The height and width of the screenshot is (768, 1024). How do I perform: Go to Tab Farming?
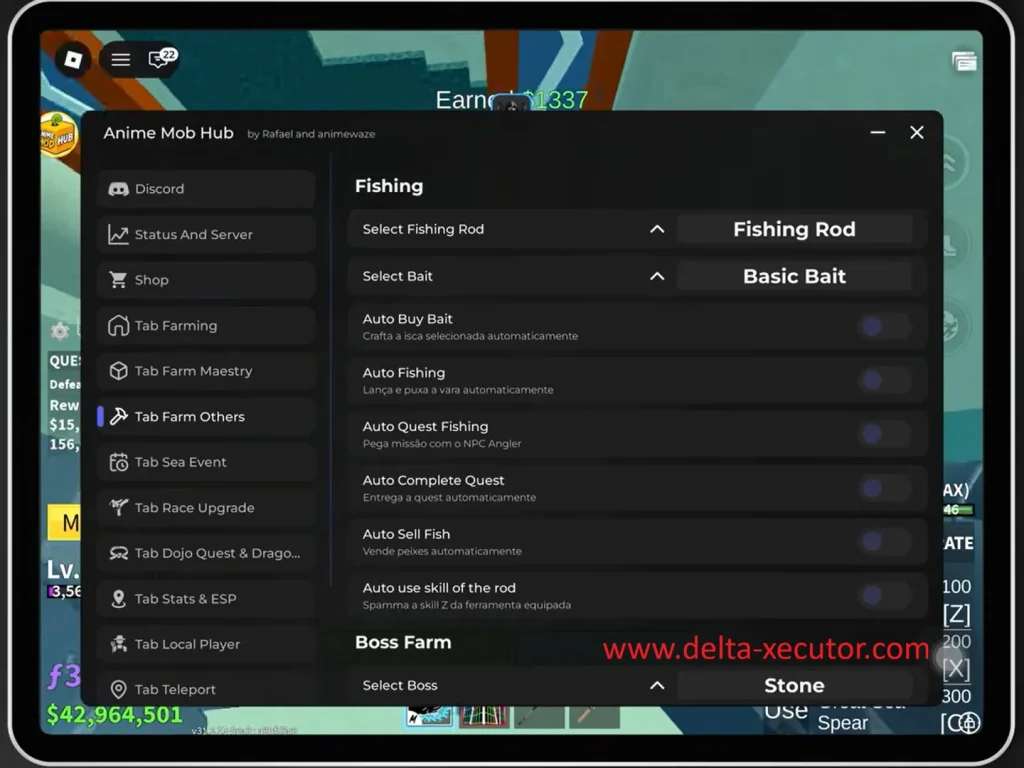pyautogui.click(x=206, y=325)
